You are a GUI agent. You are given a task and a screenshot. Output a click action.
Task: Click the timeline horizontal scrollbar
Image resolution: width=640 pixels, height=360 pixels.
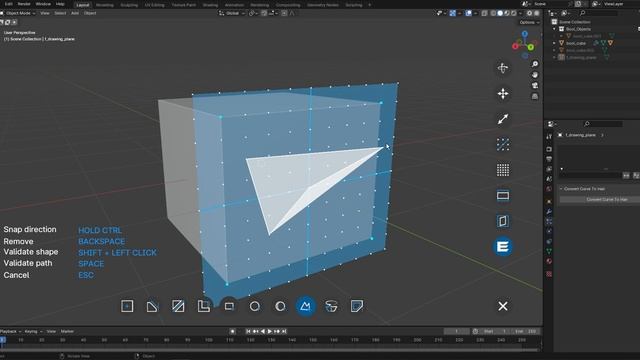[x=269, y=350]
